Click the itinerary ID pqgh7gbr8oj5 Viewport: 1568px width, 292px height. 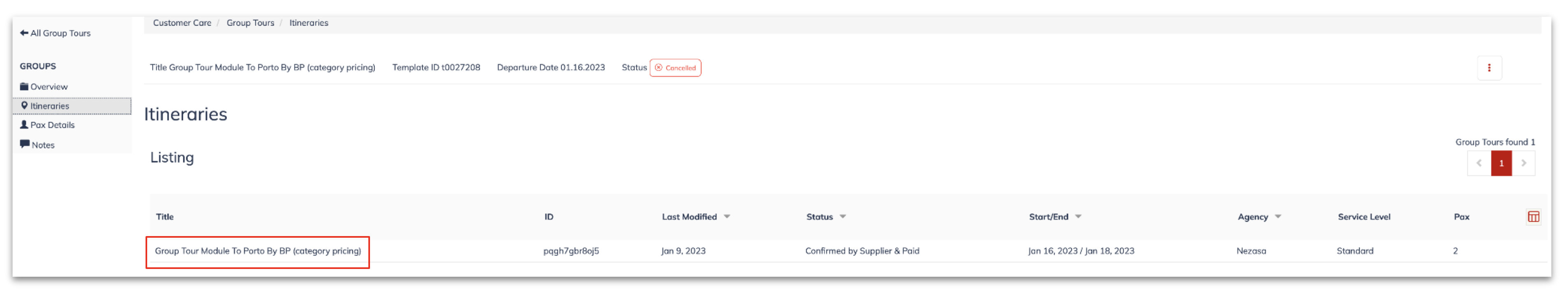(x=571, y=250)
